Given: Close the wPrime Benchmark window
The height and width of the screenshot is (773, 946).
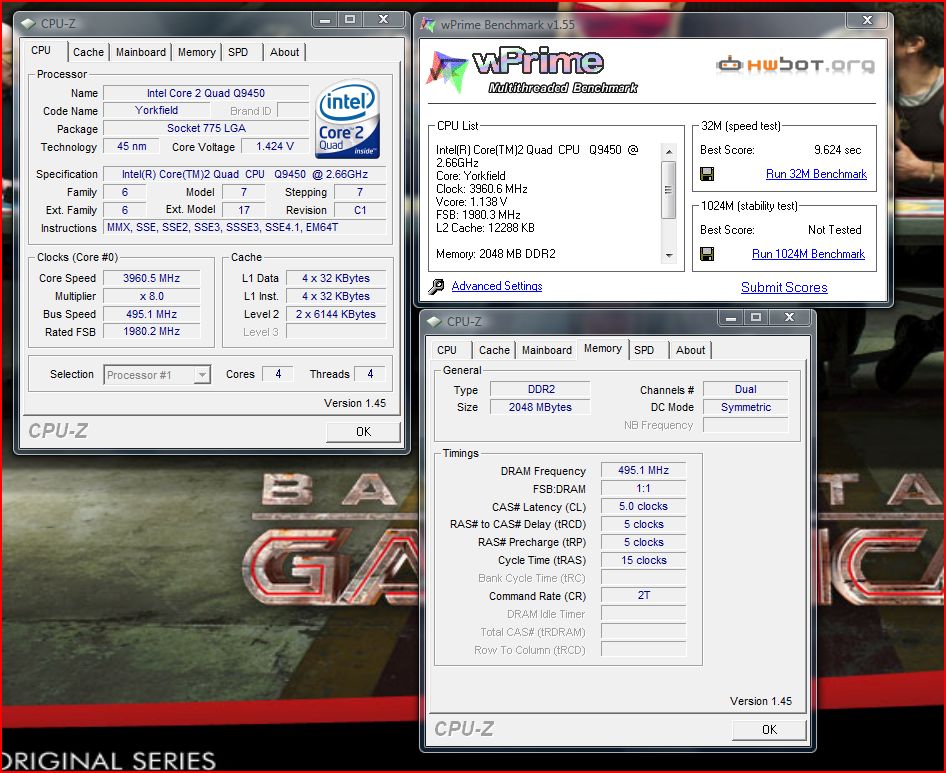Looking at the screenshot, I should [x=867, y=20].
